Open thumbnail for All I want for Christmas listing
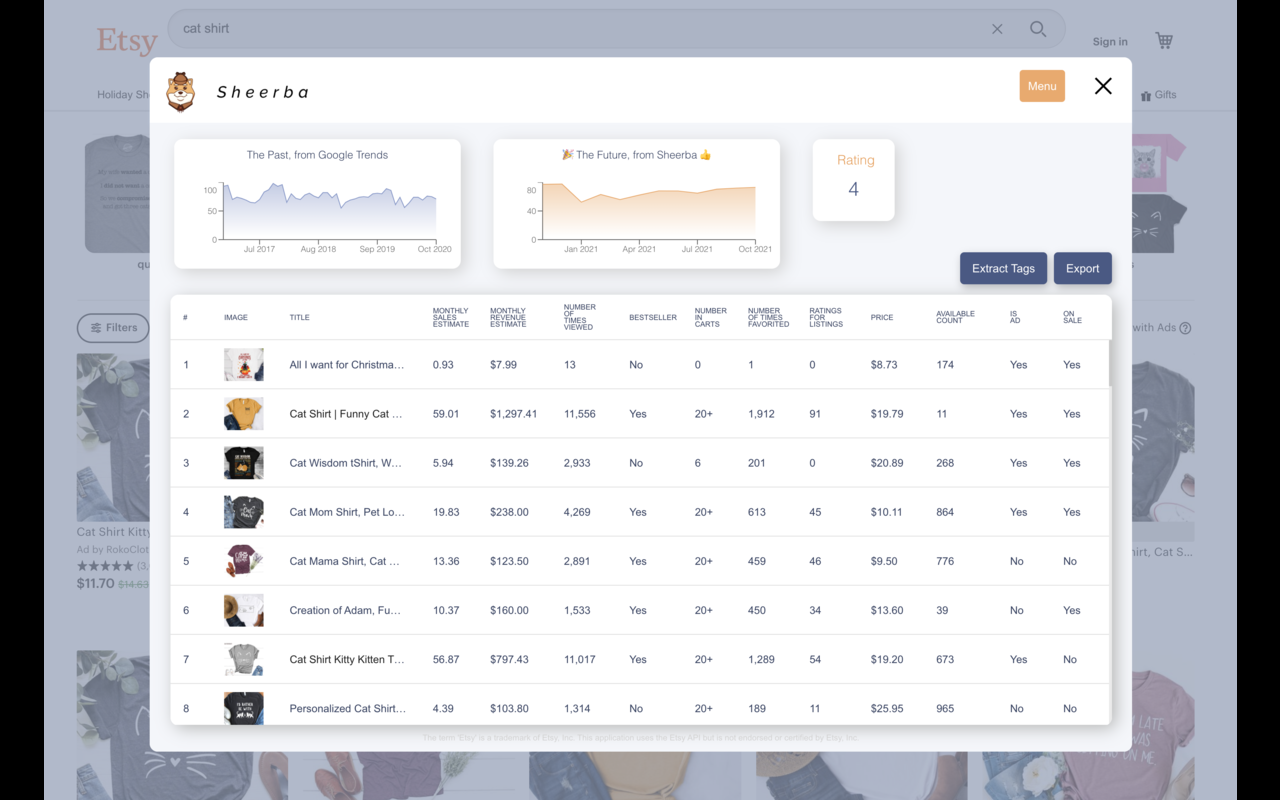 [244, 365]
